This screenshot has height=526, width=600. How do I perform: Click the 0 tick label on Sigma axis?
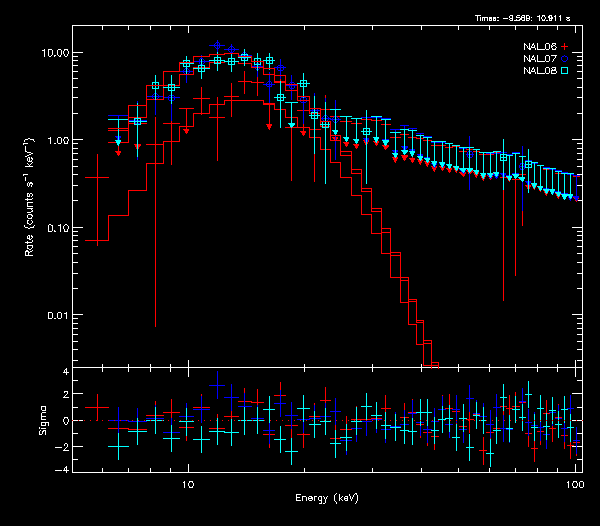(66, 421)
